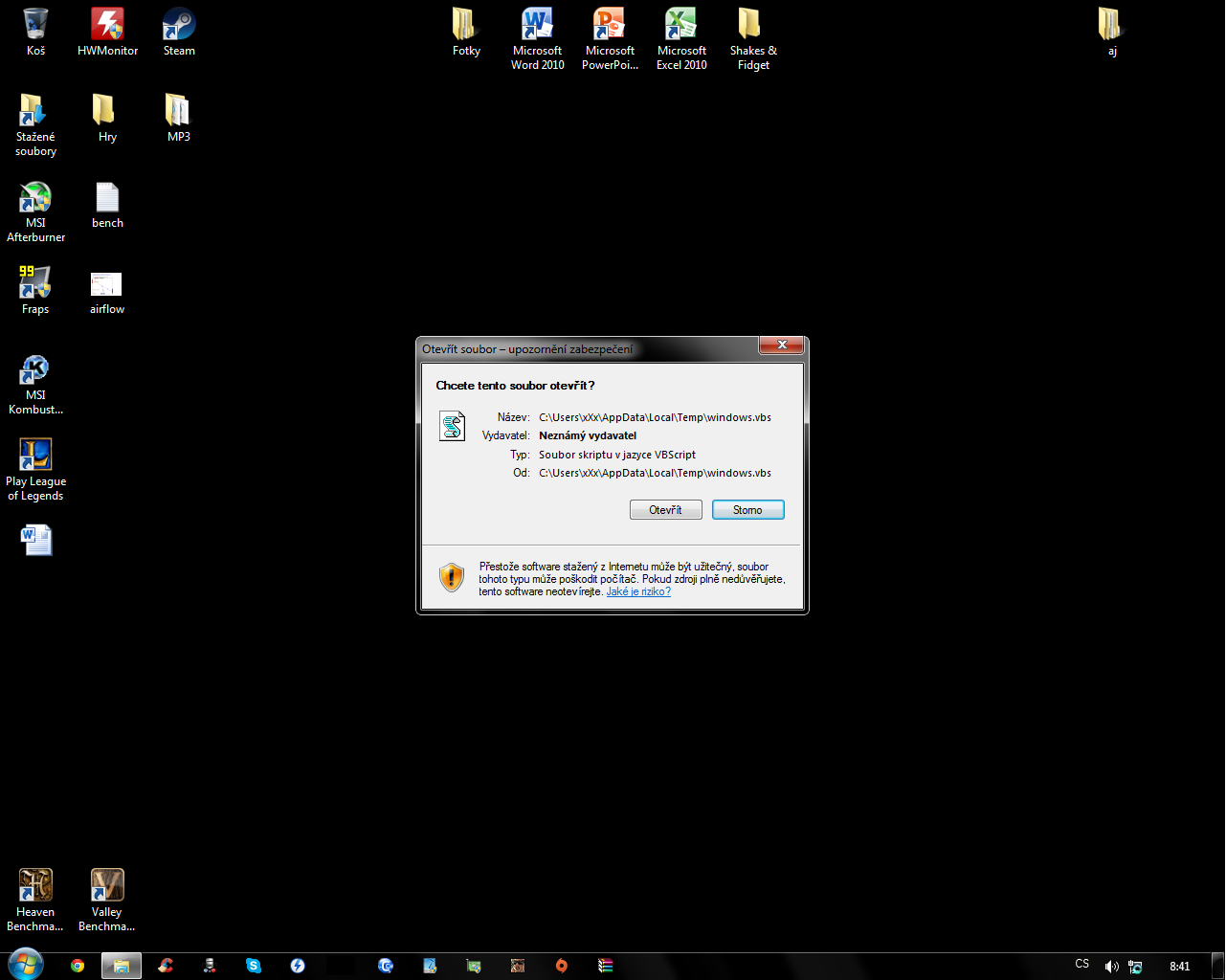Select the Hry folder icon

tap(107, 119)
